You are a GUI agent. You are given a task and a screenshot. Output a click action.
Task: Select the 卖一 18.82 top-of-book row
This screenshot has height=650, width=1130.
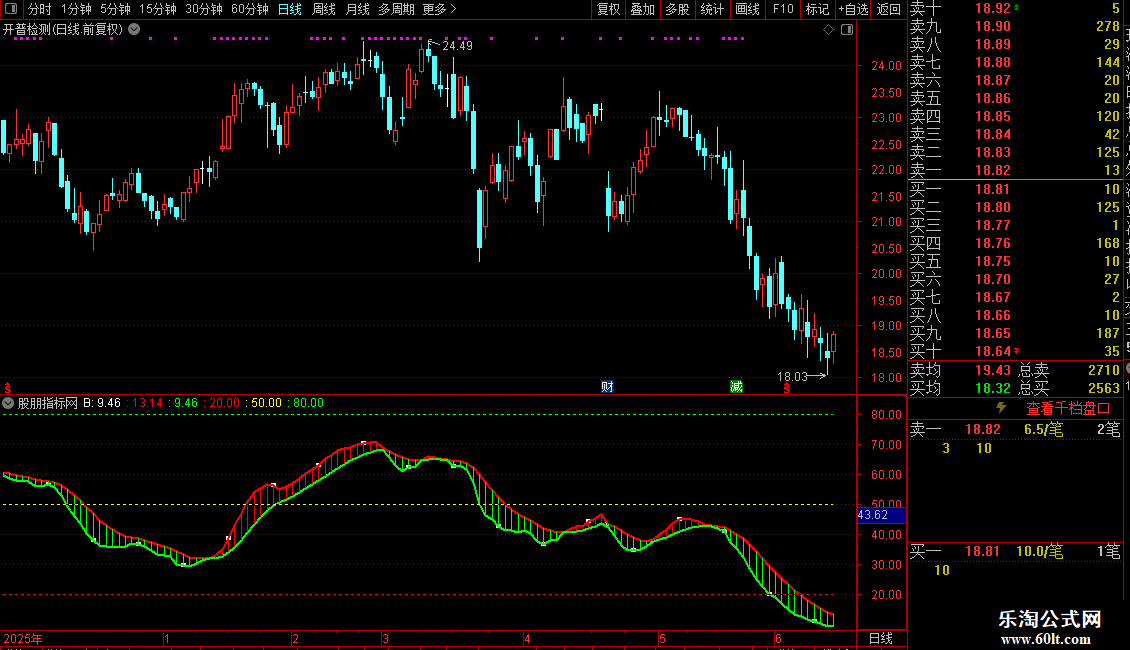pos(1015,170)
